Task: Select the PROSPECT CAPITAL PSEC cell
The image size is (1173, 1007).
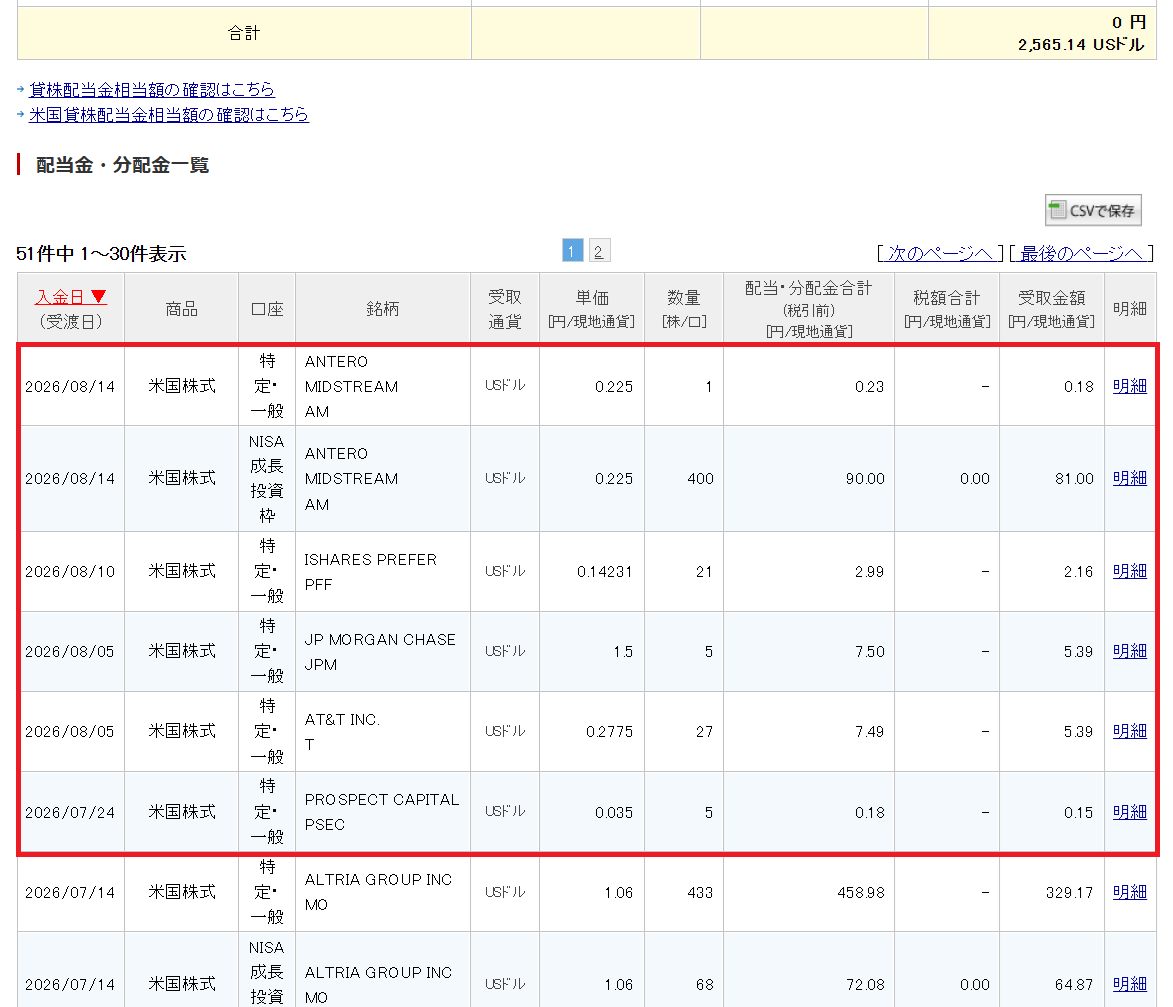Action: point(383,812)
